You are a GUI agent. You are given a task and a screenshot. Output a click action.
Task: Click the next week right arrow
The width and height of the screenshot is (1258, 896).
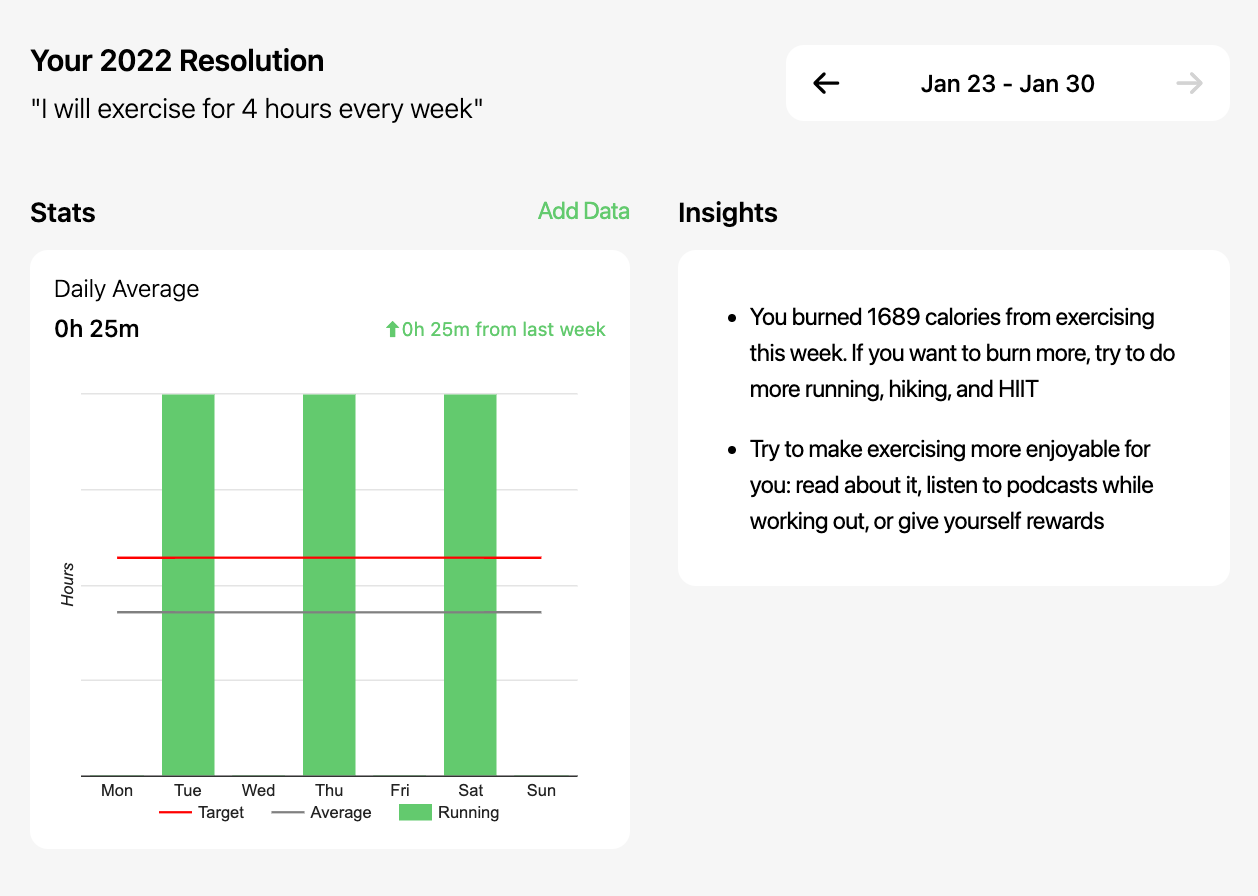coord(1189,83)
